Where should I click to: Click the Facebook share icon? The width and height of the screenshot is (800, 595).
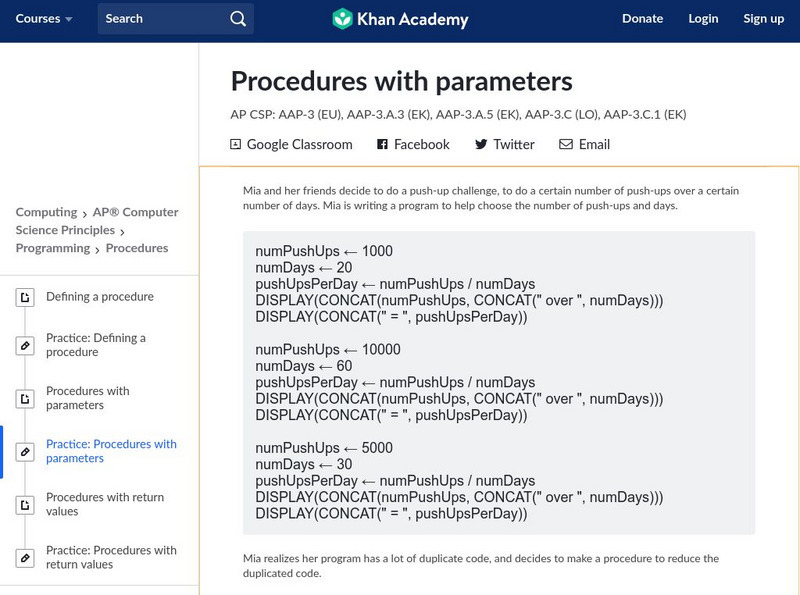pos(382,144)
